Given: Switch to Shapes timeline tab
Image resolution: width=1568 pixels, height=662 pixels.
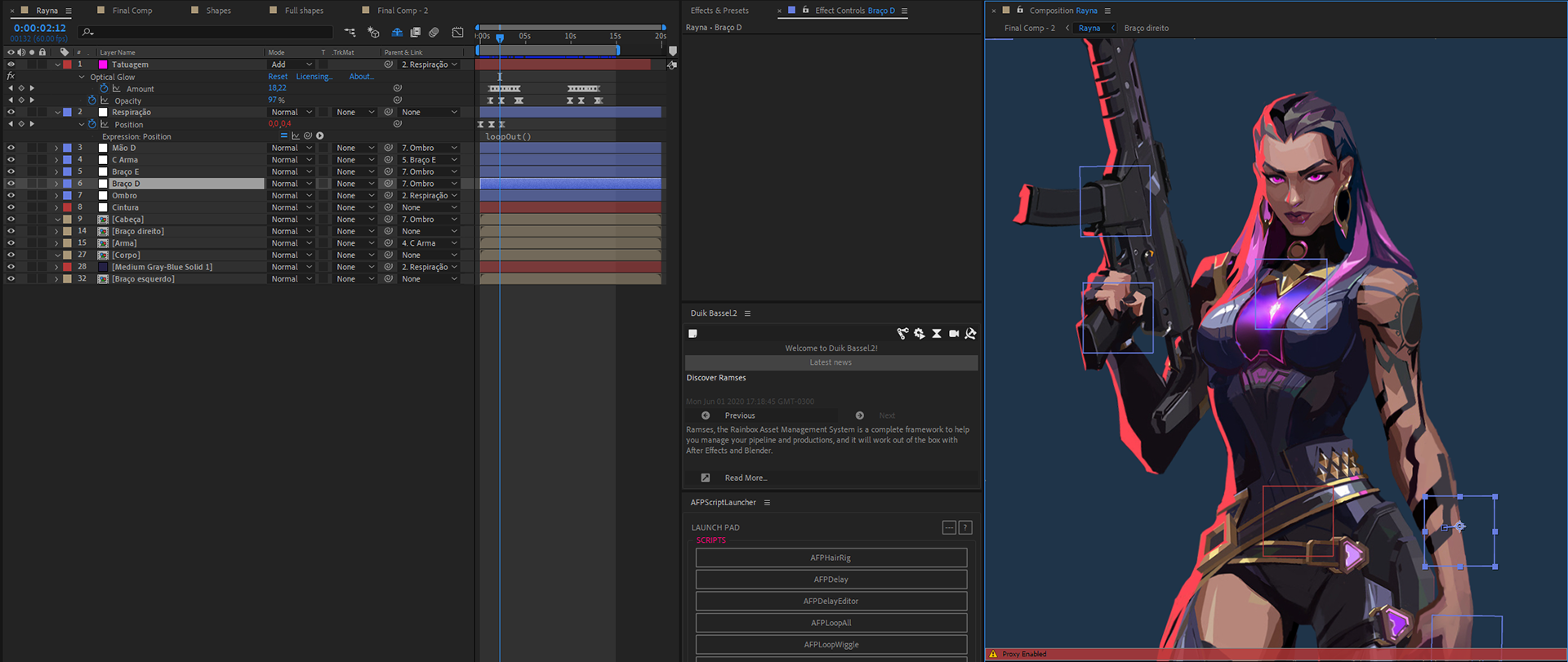Looking at the screenshot, I should coord(218,11).
